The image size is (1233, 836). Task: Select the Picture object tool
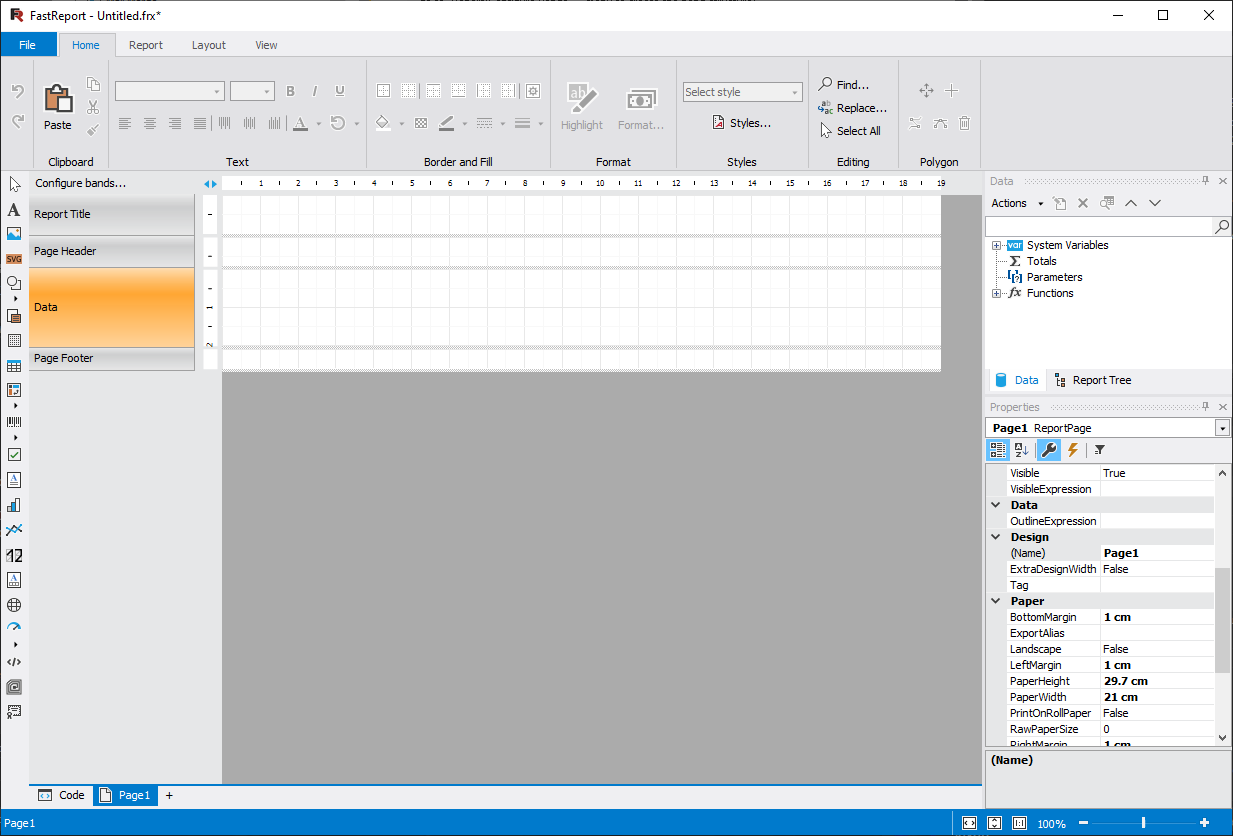click(x=14, y=234)
